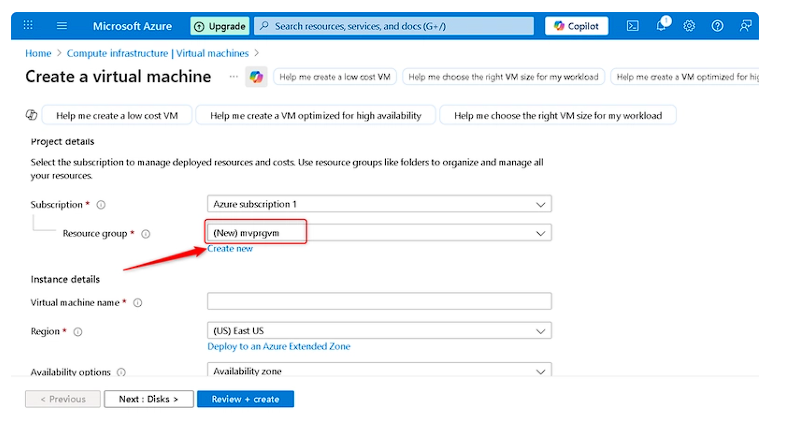Viewport: 797px width, 435px height.
Task: Go to Home in the breadcrumb
Action: tap(38, 52)
